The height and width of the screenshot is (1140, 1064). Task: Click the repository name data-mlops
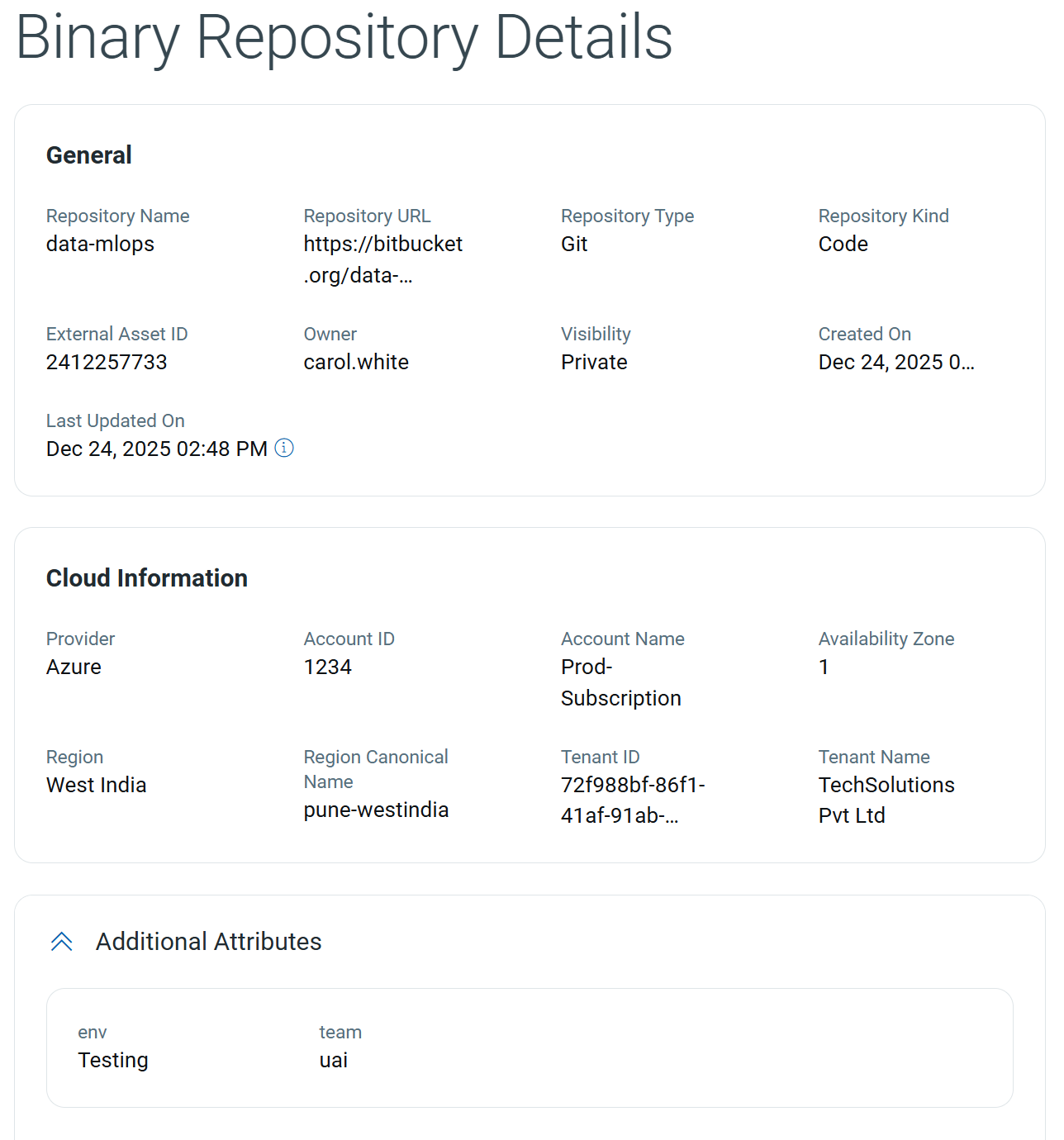point(100,244)
